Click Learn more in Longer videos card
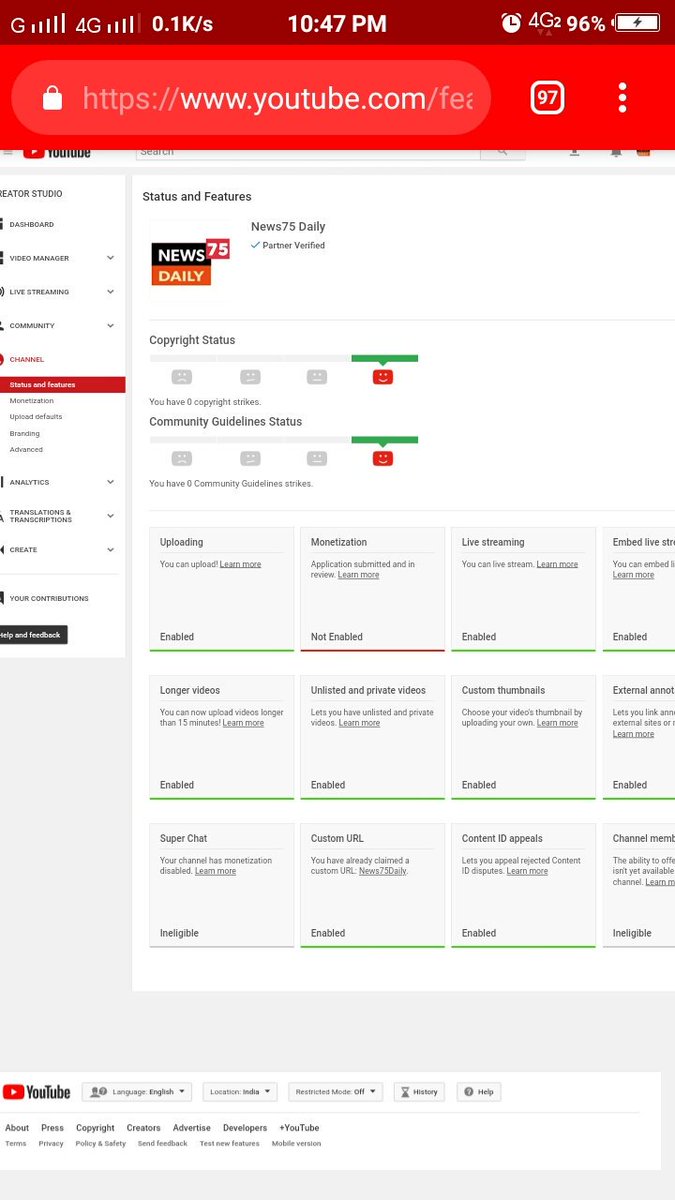This screenshot has width=675, height=1200. (x=243, y=723)
